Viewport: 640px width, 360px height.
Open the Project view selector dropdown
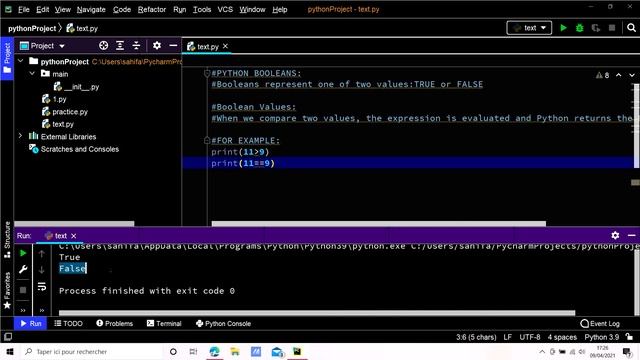click(42, 46)
